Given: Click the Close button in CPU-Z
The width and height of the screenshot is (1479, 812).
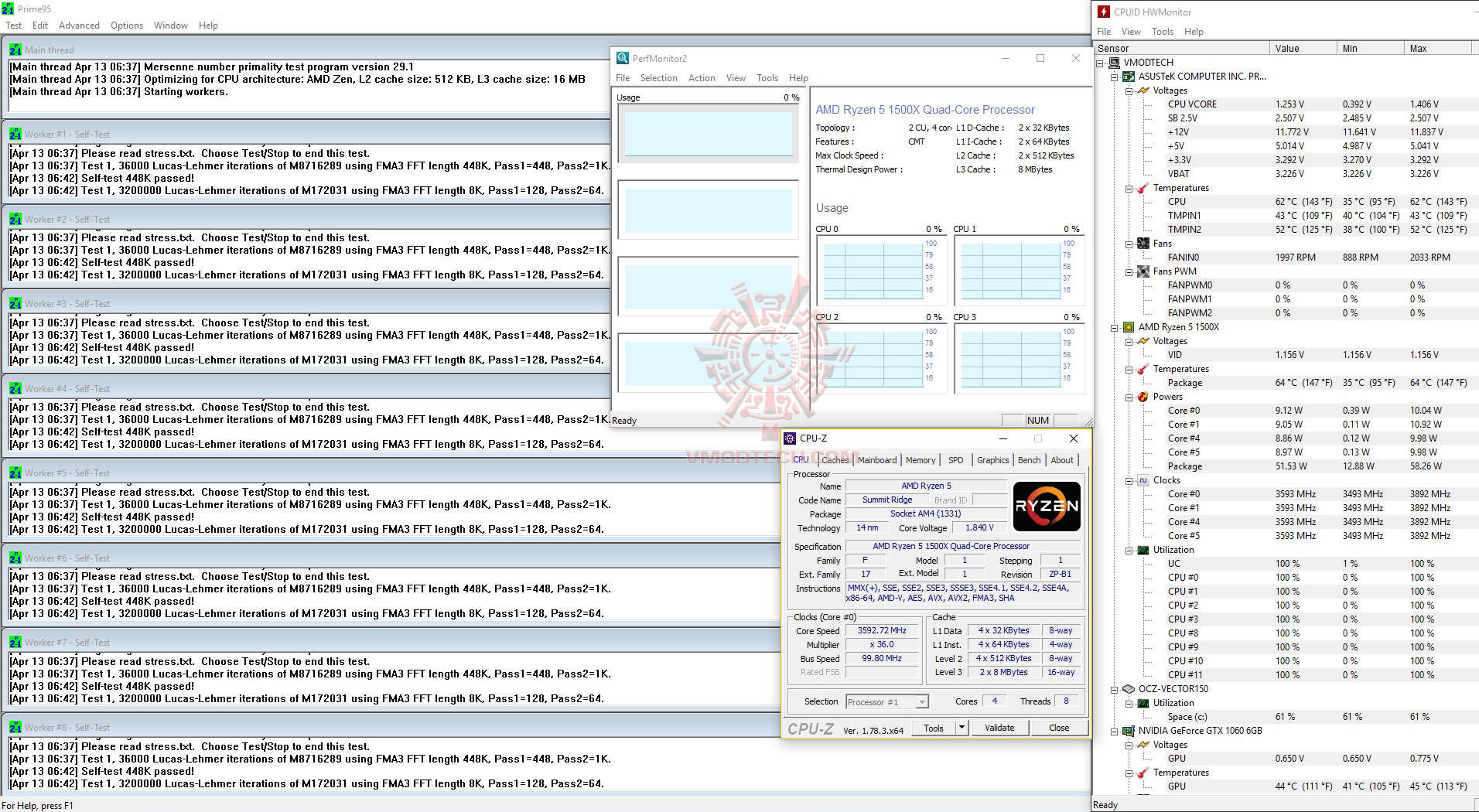Looking at the screenshot, I should [x=1059, y=728].
